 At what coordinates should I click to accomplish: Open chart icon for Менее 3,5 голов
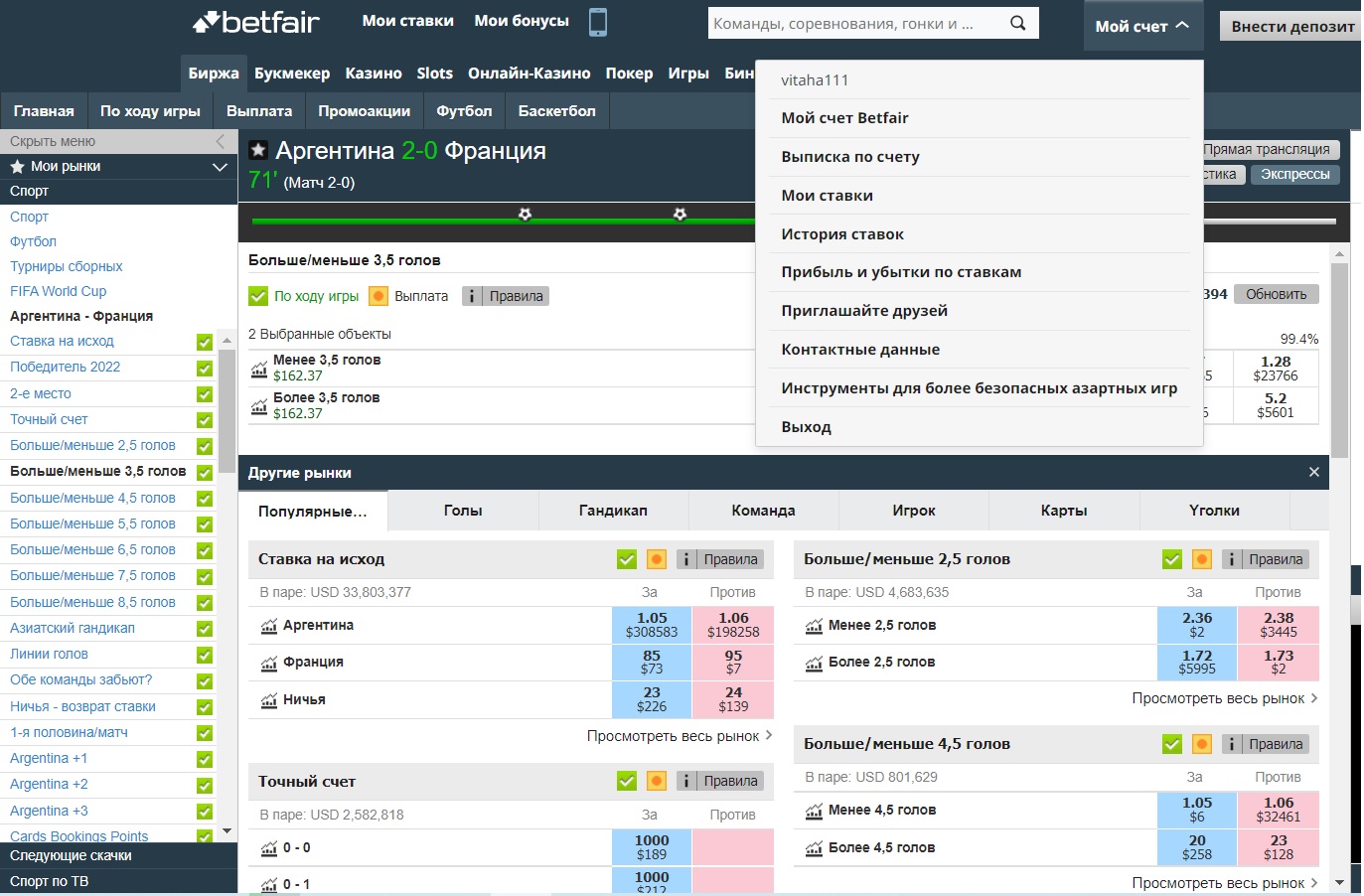pyautogui.click(x=259, y=369)
